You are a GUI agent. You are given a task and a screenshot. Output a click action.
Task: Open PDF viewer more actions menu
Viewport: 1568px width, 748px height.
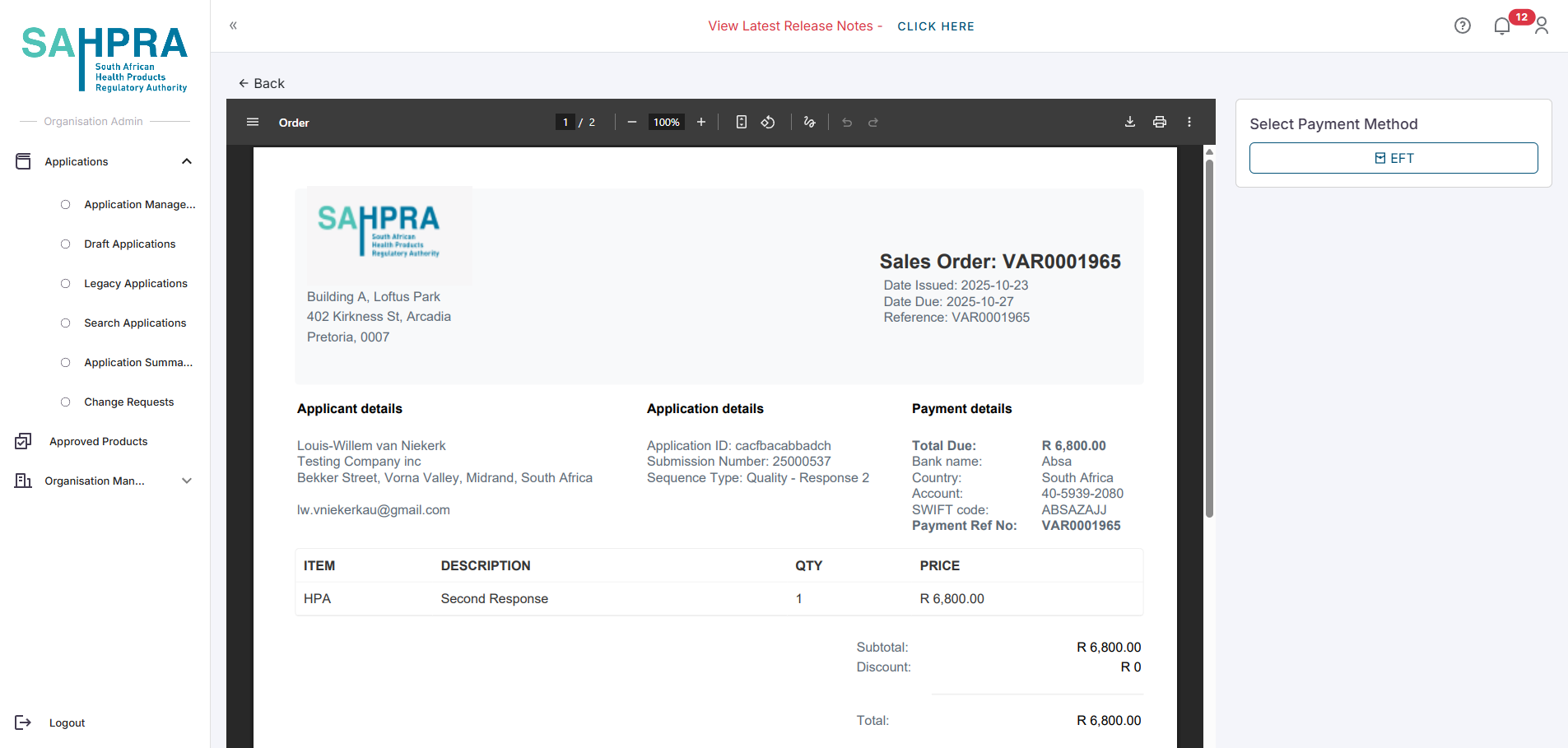(1189, 122)
